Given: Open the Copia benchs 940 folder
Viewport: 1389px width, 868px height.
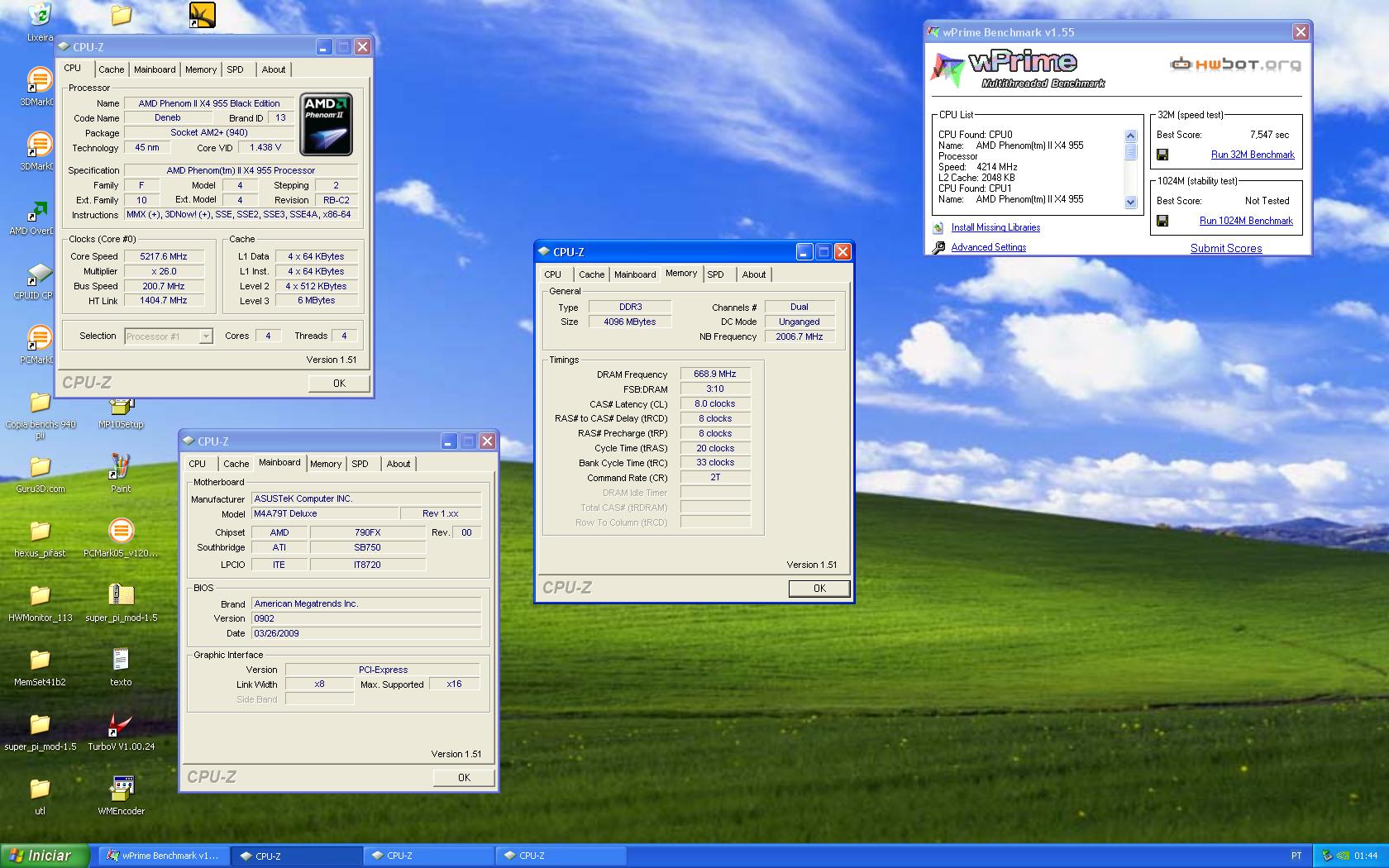Looking at the screenshot, I should coord(40,402).
